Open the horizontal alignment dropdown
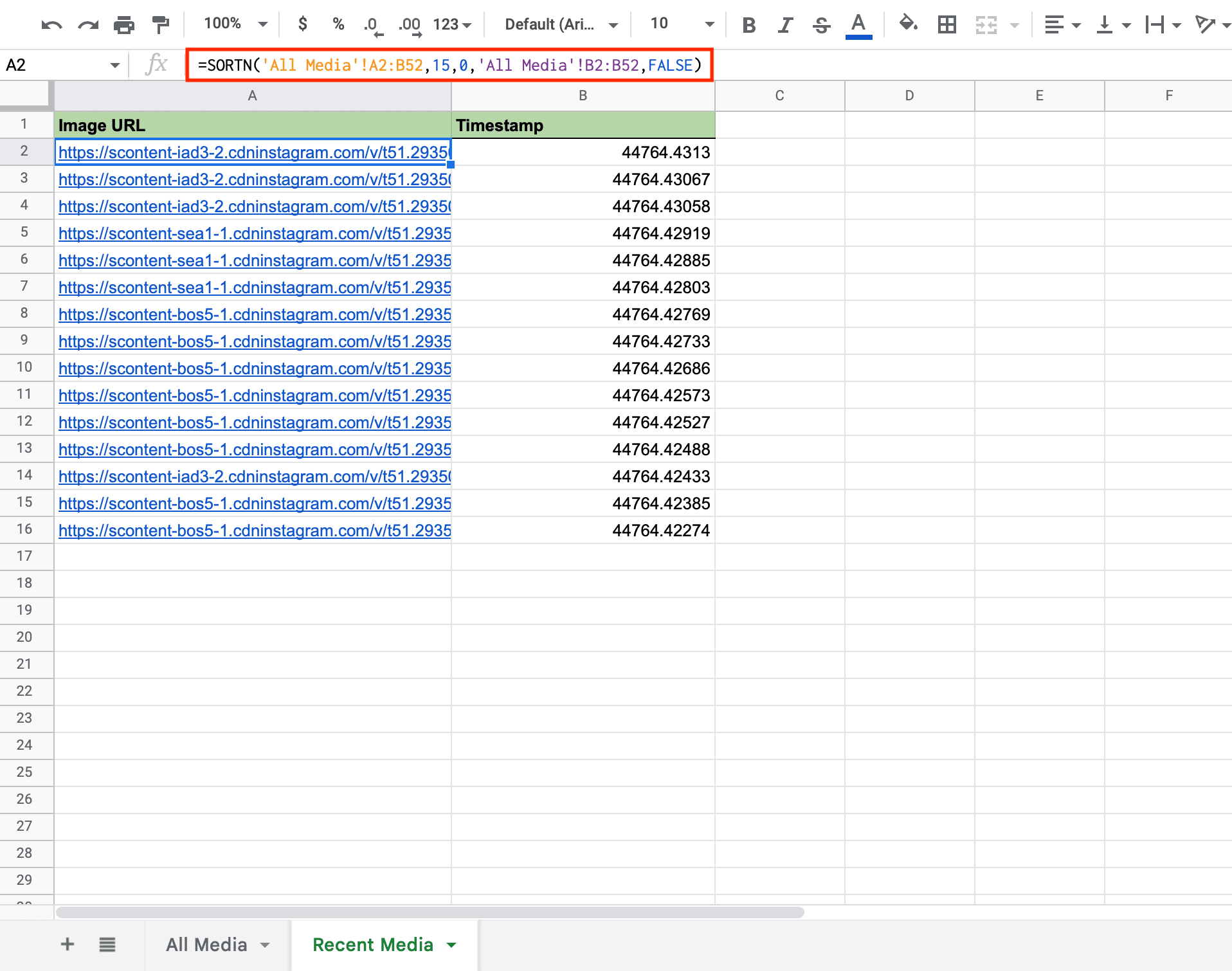This screenshot has width=1232, height=971. coord(1062,24)
